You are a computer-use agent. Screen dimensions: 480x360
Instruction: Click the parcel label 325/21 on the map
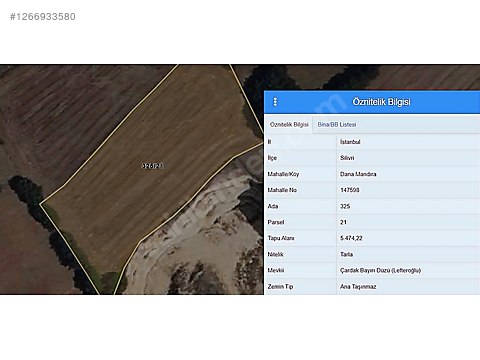point(153,166)
